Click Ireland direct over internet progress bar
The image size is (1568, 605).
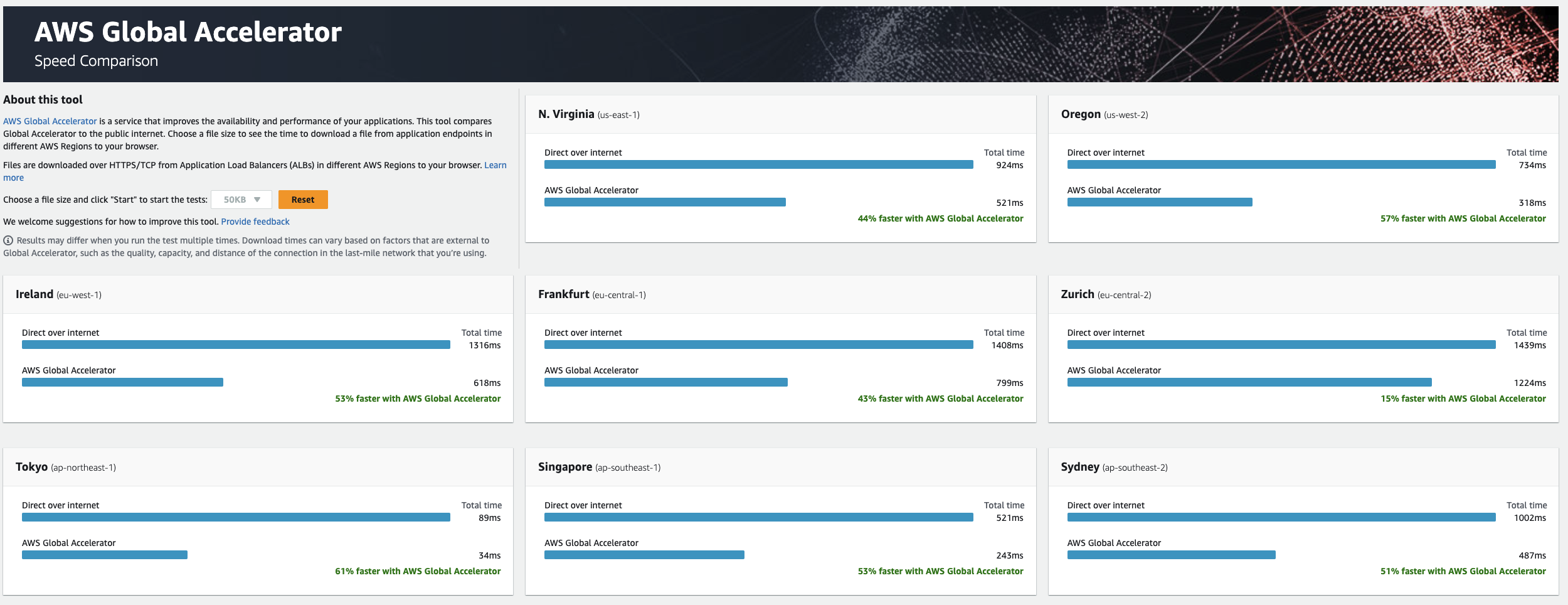[x=236, y=345]
